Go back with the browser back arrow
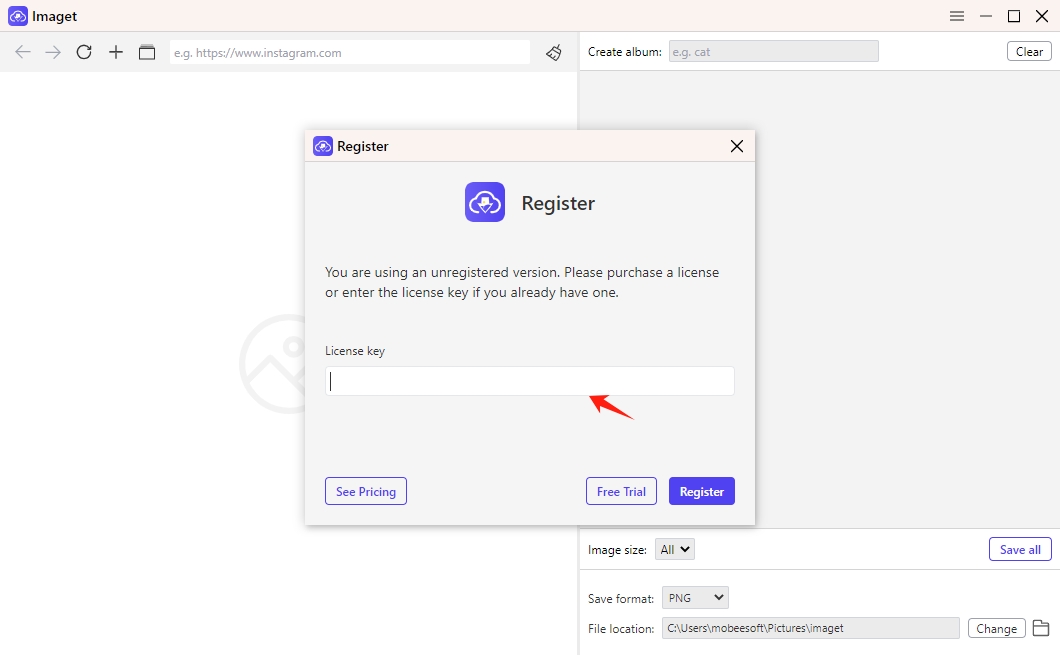 pyautogui.click(x=23, y=52)
